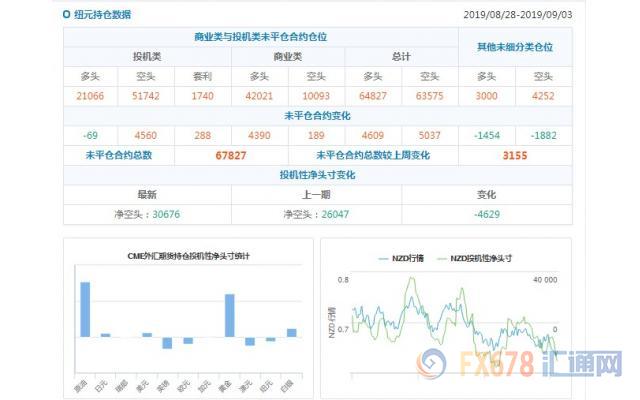Select the change value 4609
This screenshot has height=400, width=640.
coord(373,136)
